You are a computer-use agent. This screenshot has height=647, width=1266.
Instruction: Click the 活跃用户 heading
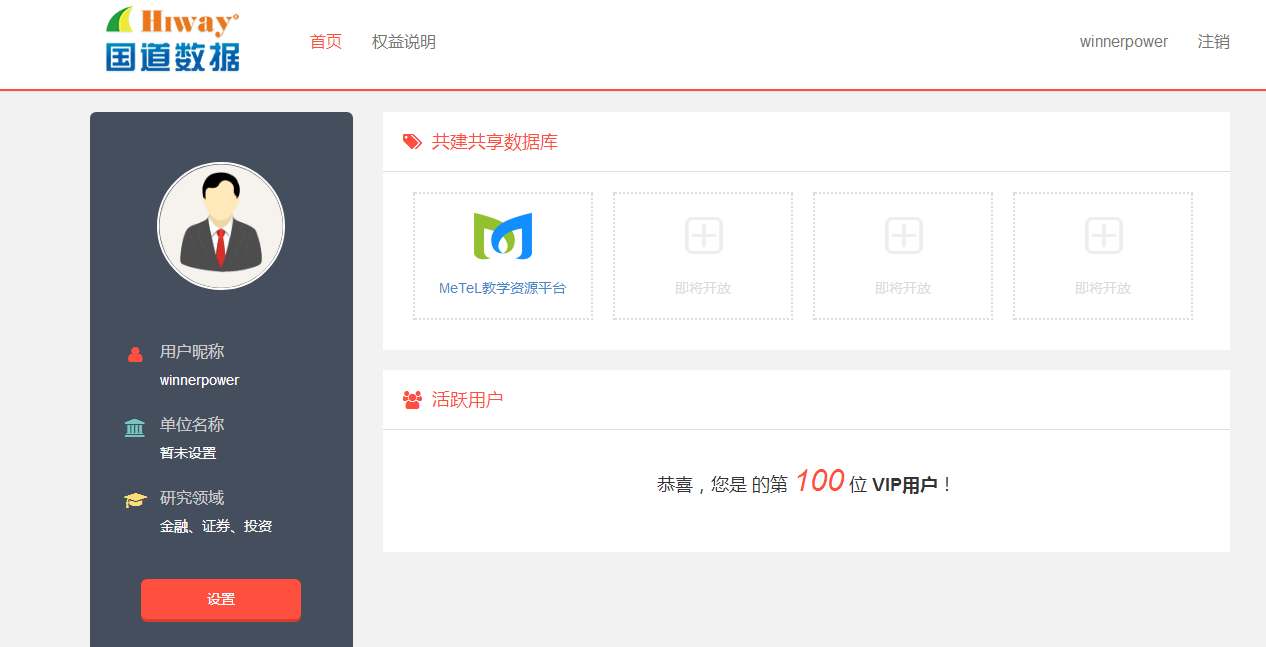(468, 400)
